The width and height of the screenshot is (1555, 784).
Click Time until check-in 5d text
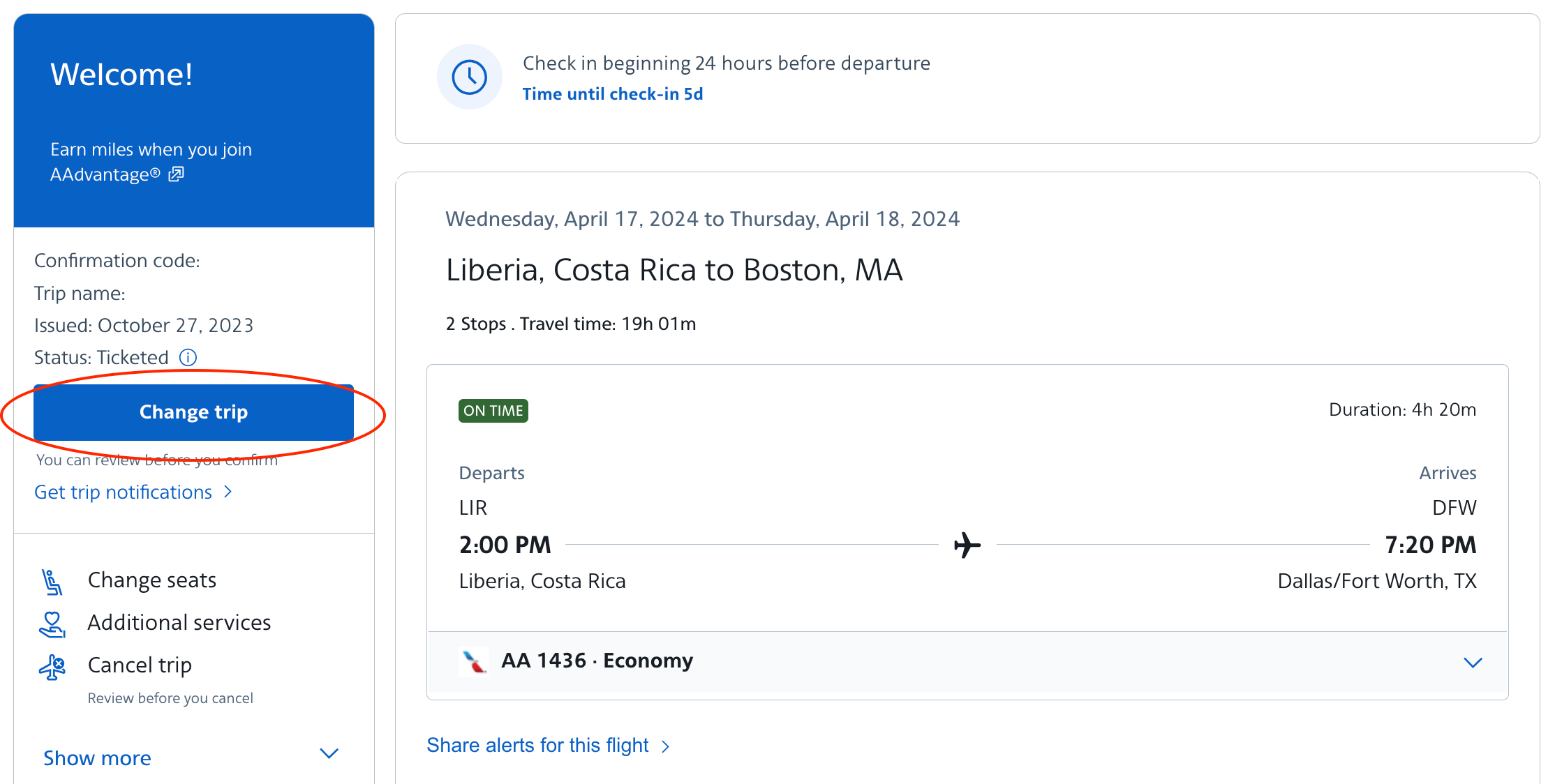point(613,94)
